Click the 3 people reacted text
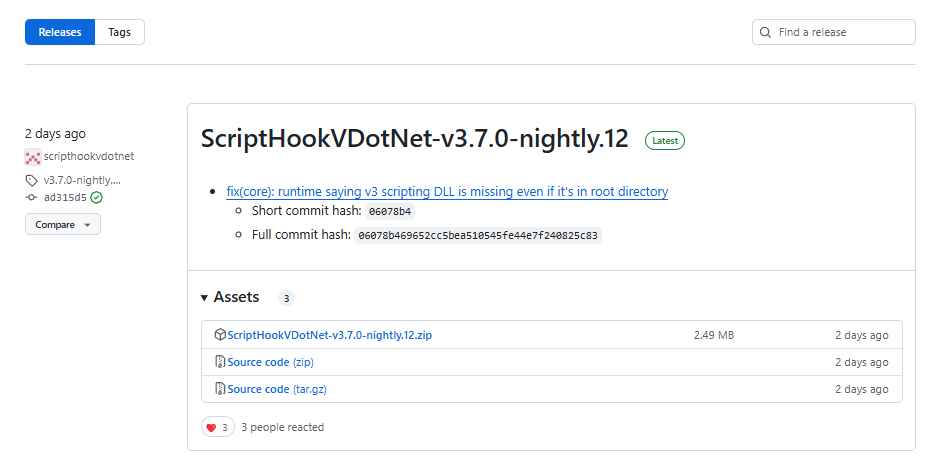Image resolution: width=934 pixels, height=464 pixels. tap(282, 427)
